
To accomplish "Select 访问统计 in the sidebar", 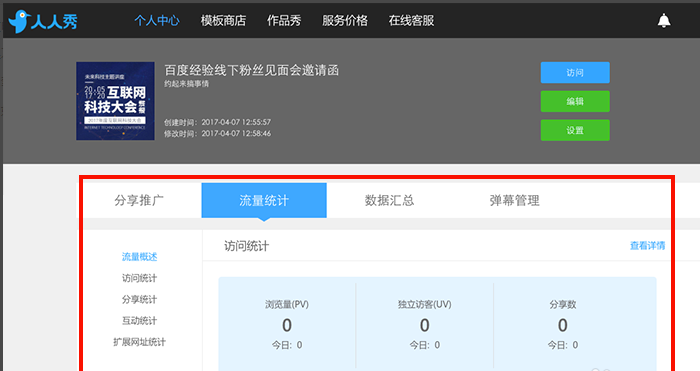I will click(x=139, y=278).
